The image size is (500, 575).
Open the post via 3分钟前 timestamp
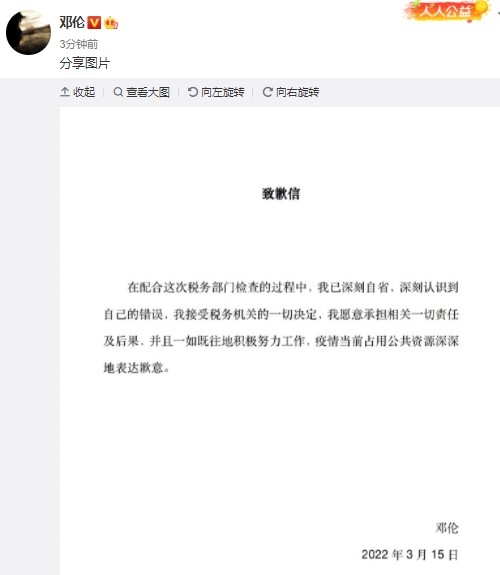click(79, 44)
